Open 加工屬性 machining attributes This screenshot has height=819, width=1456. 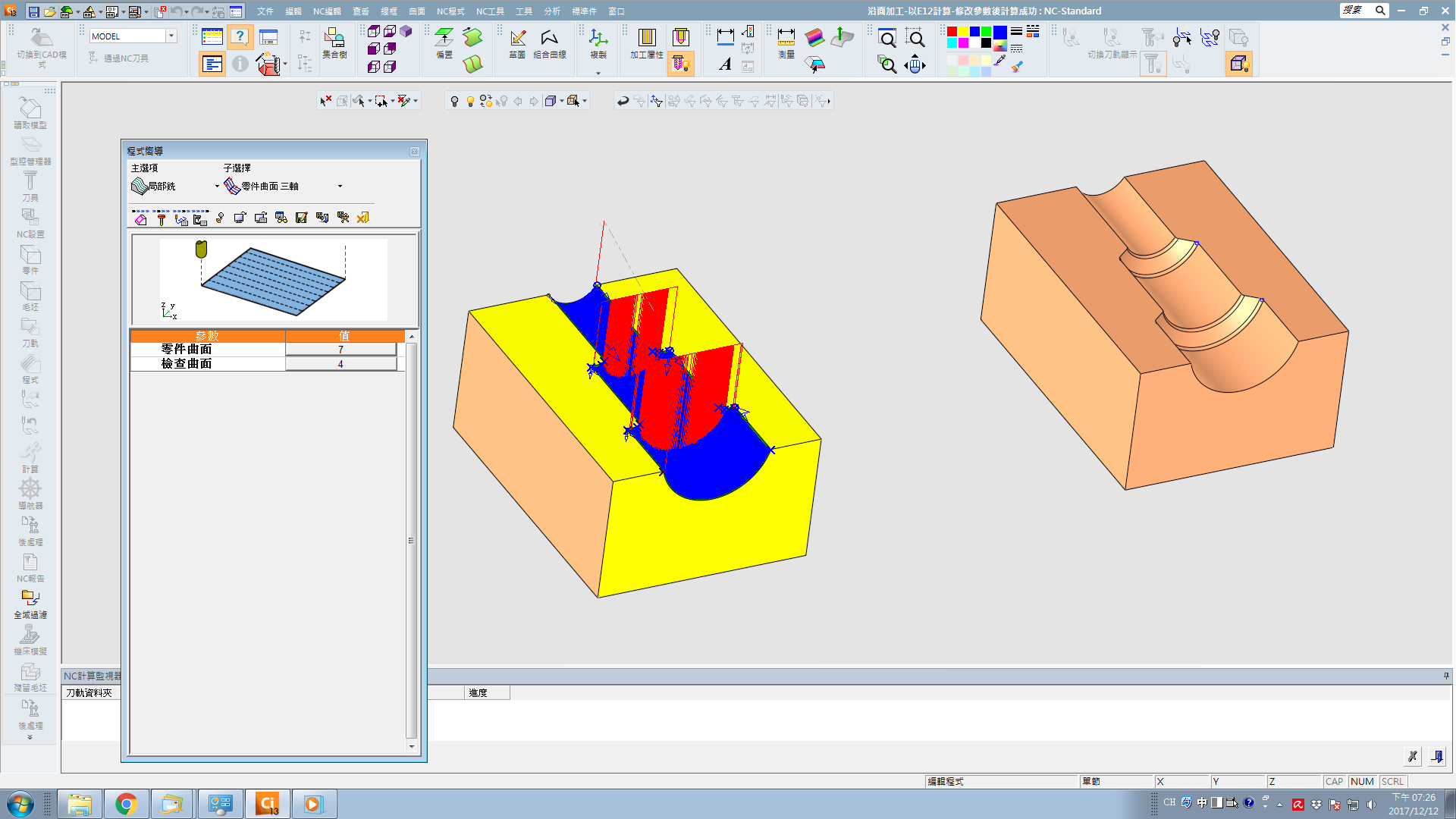click(x=646, y=44)
